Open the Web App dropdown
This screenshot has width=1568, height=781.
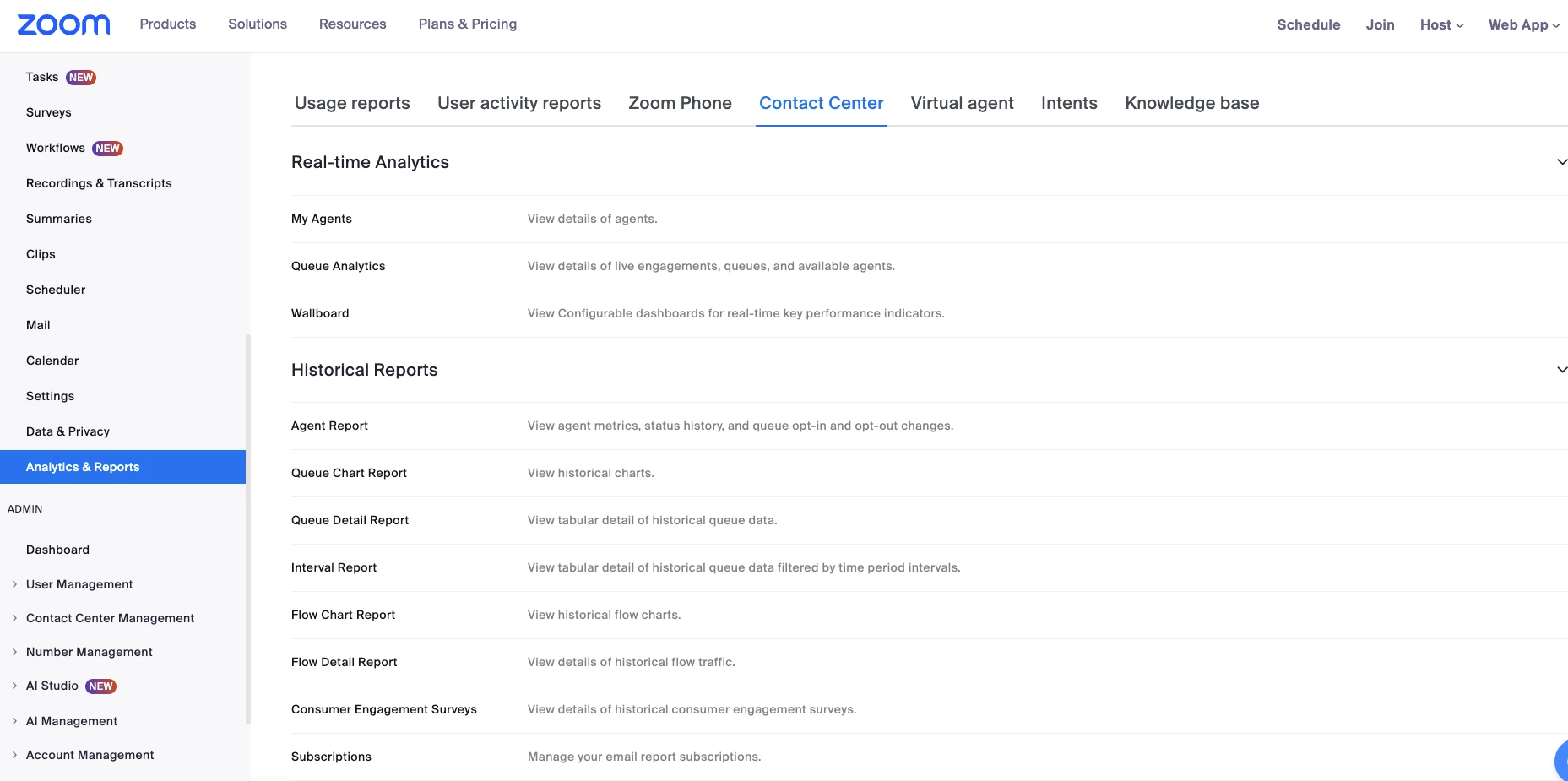coord(1524,25)
